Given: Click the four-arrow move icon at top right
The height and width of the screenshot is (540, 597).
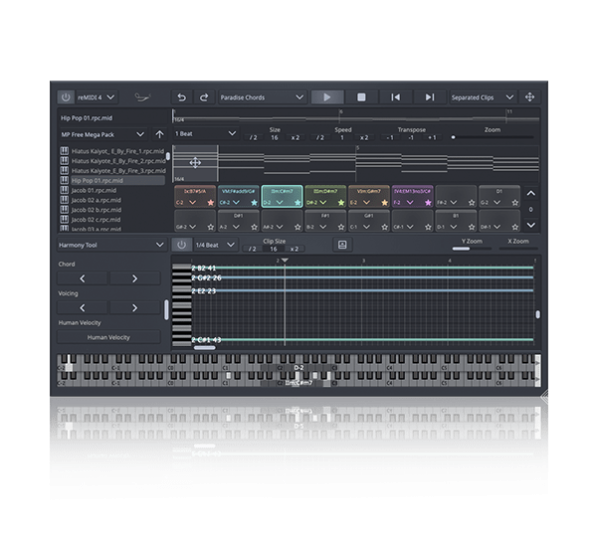Looking at the screenshot, I should coord(530,97).
